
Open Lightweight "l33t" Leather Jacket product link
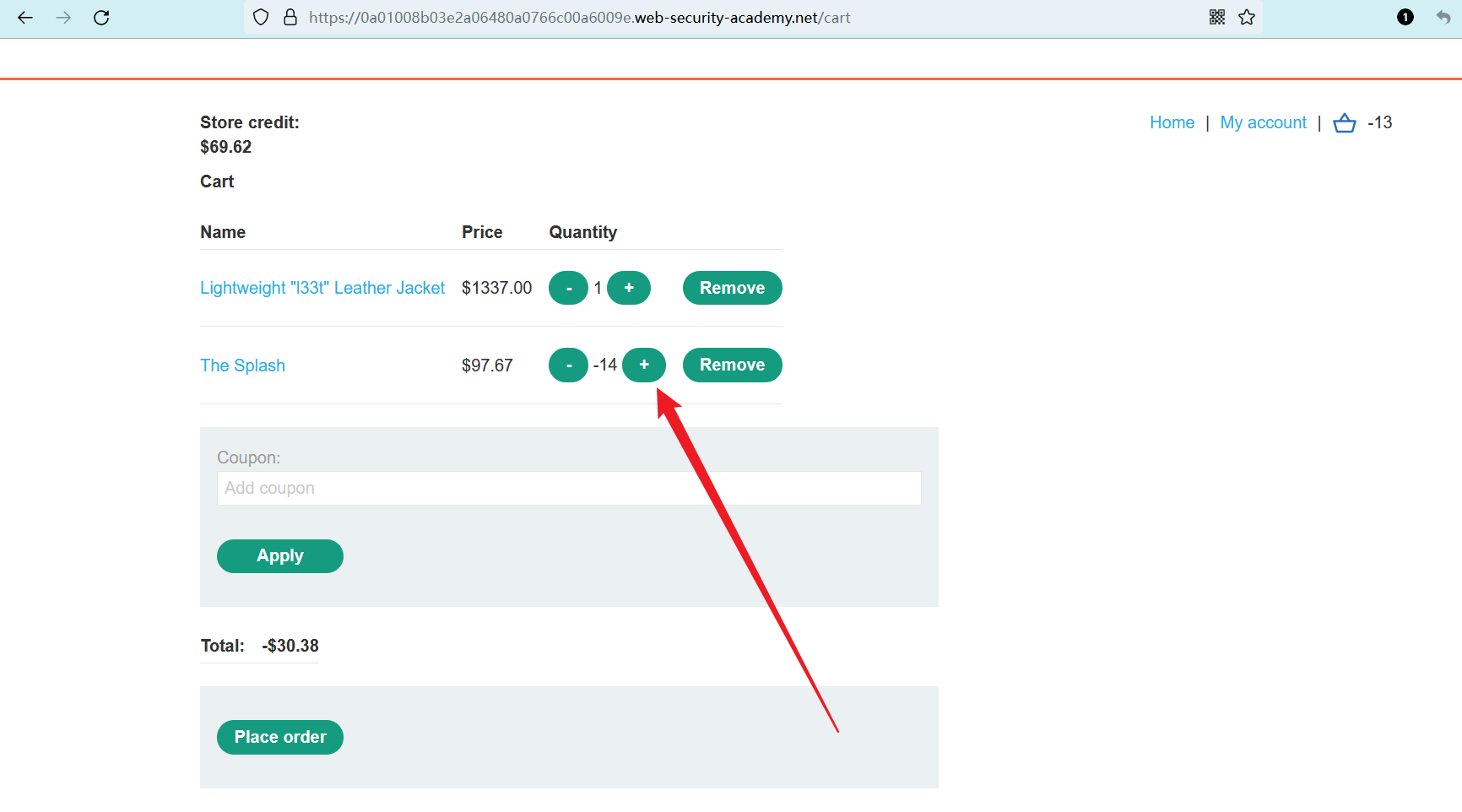coord(322,289)
